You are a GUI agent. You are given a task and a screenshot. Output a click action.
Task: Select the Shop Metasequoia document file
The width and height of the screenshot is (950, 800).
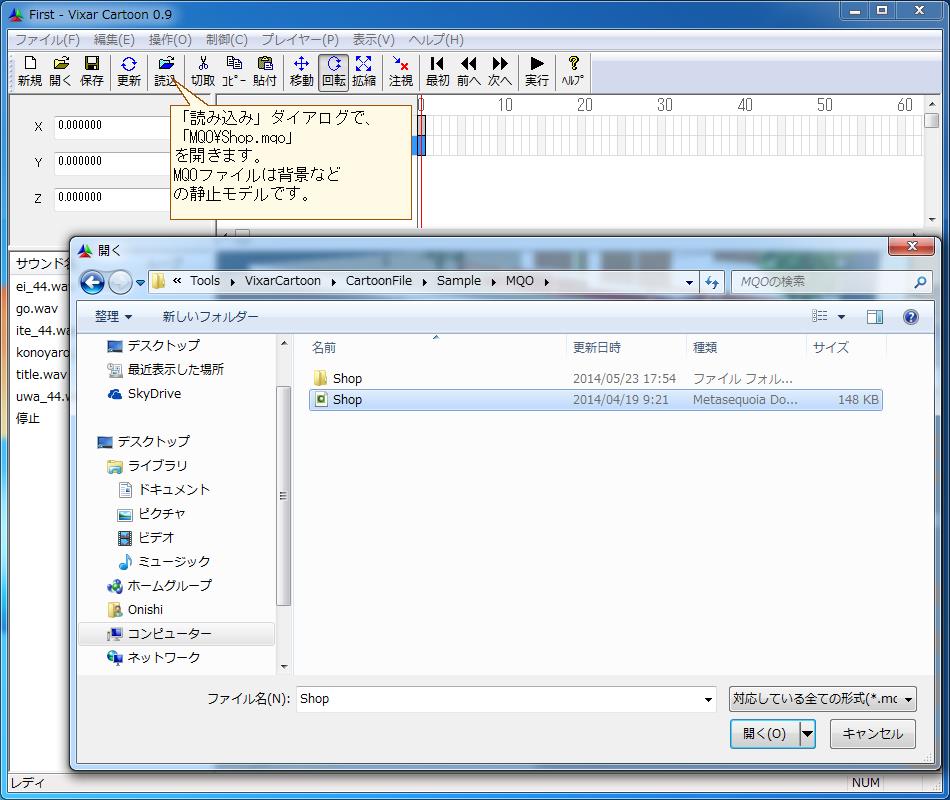(348, 400)
